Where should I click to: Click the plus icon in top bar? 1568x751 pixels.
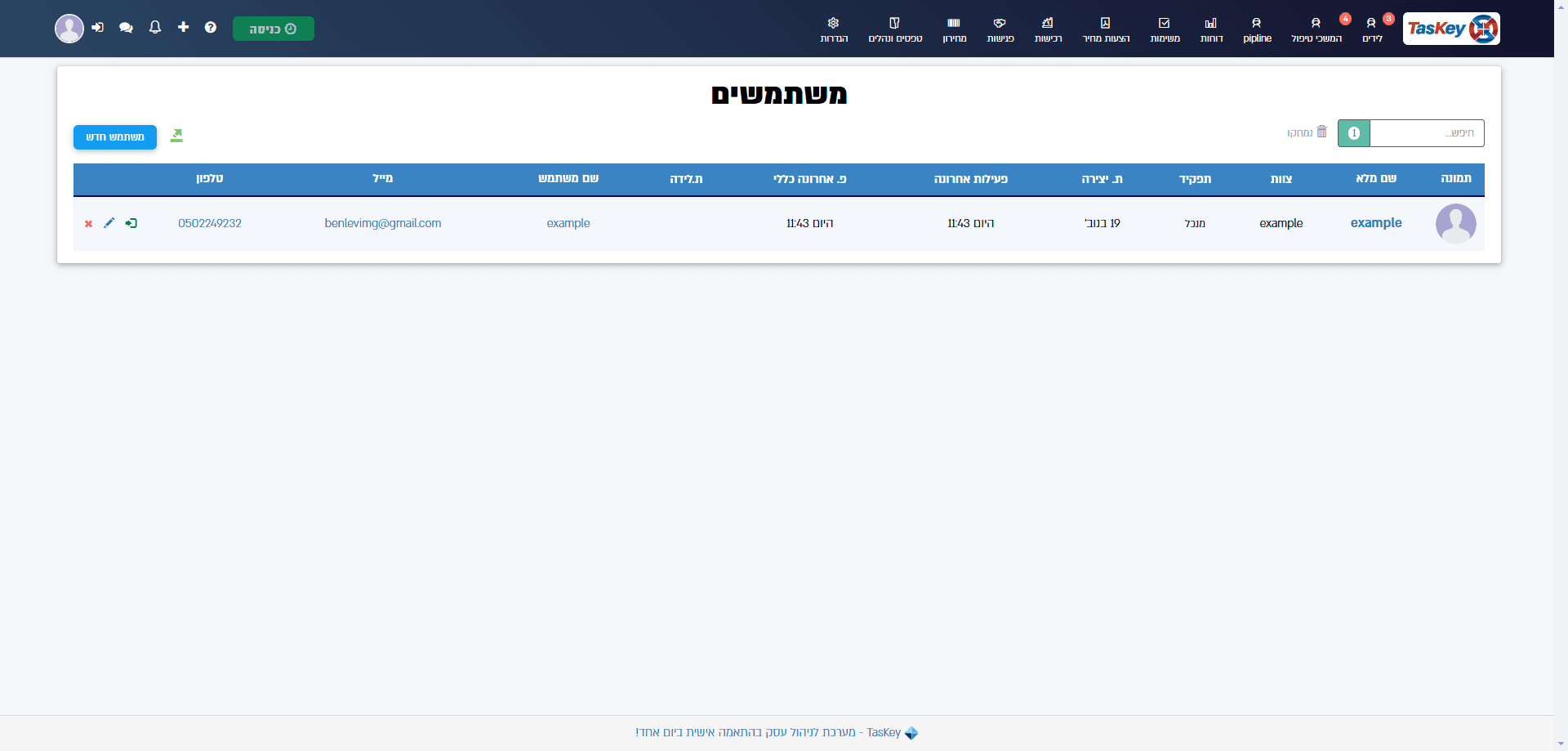coord(184,27)
